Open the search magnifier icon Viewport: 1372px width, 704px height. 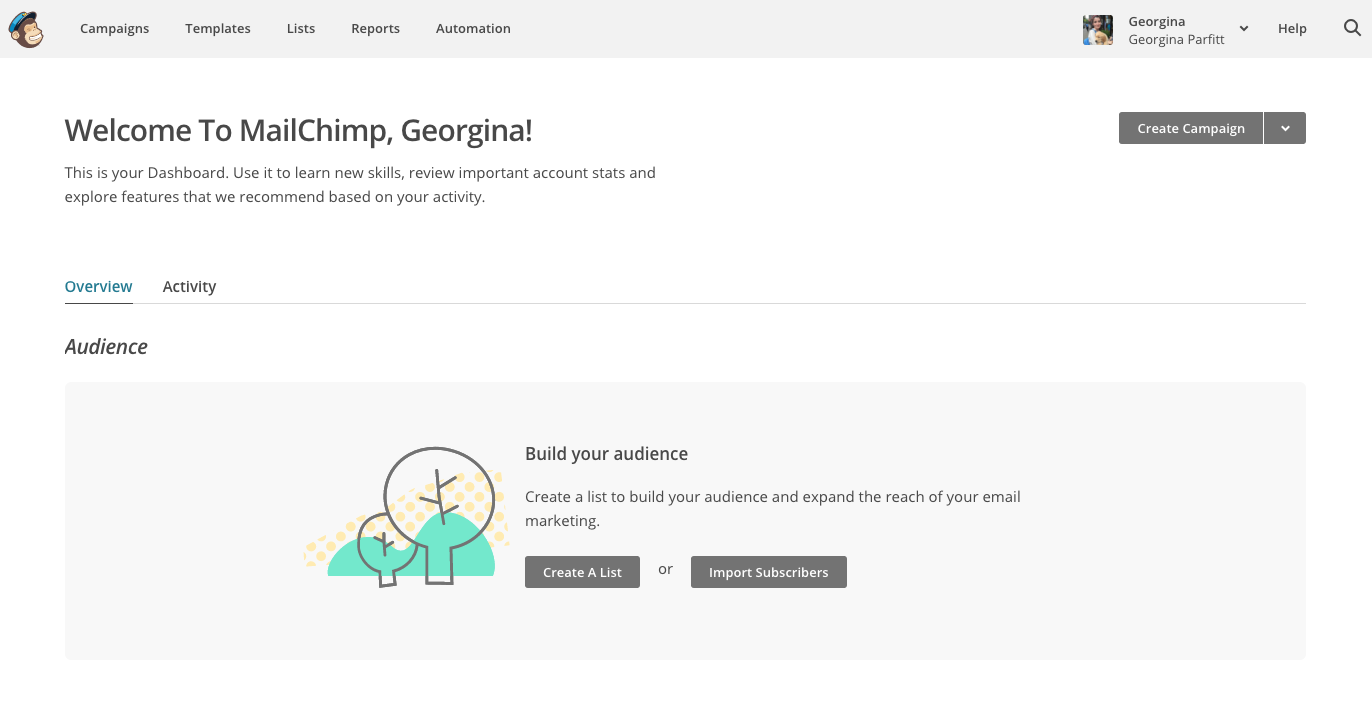tap(1352, 28)
